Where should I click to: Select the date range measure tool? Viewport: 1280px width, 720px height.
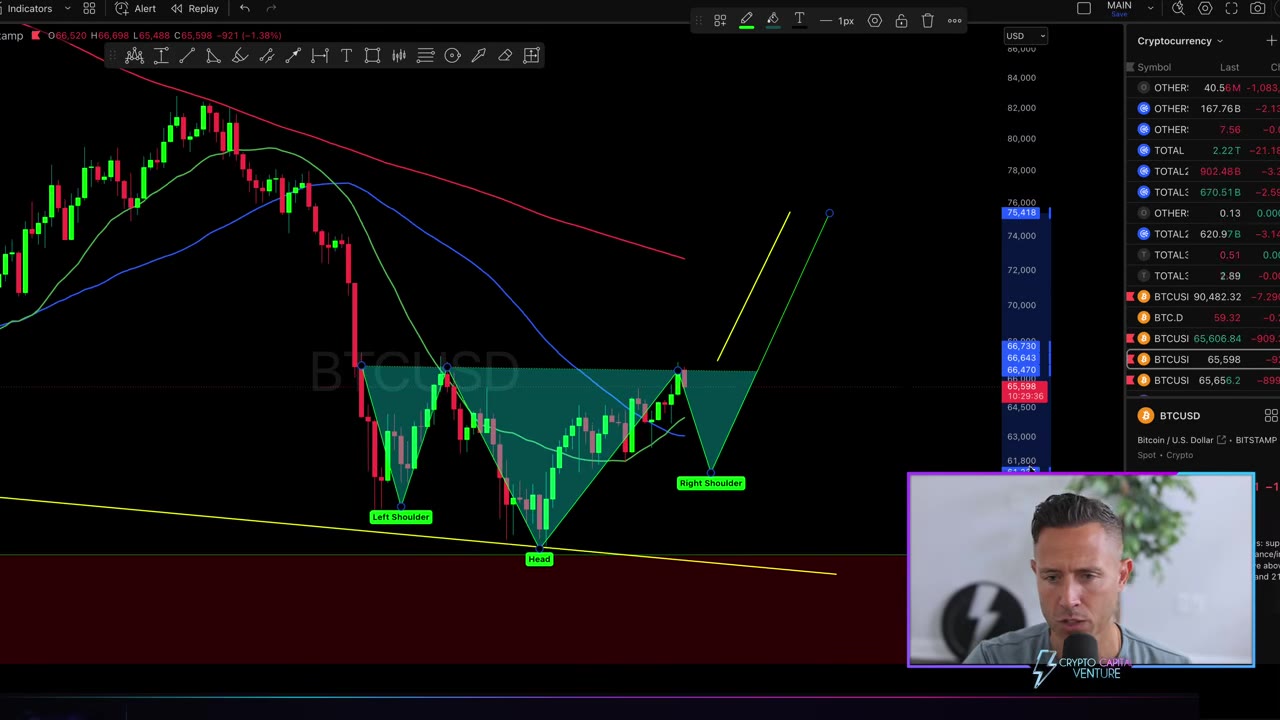click(319, 56)
